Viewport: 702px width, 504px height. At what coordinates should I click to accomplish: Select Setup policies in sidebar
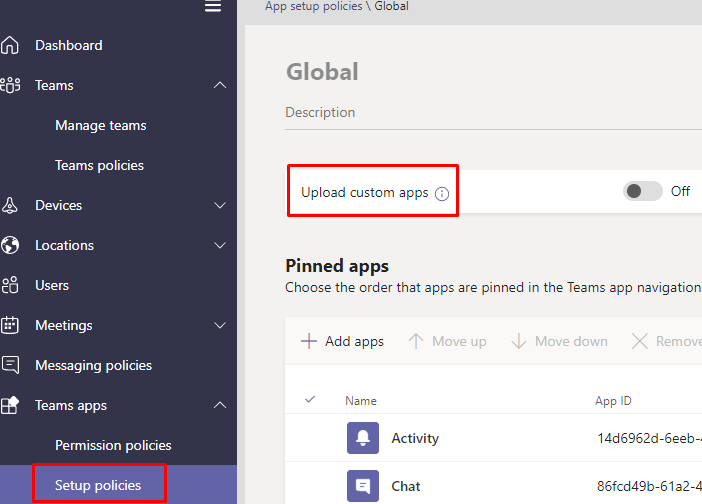pyautogui.click(x=98, y=485)
